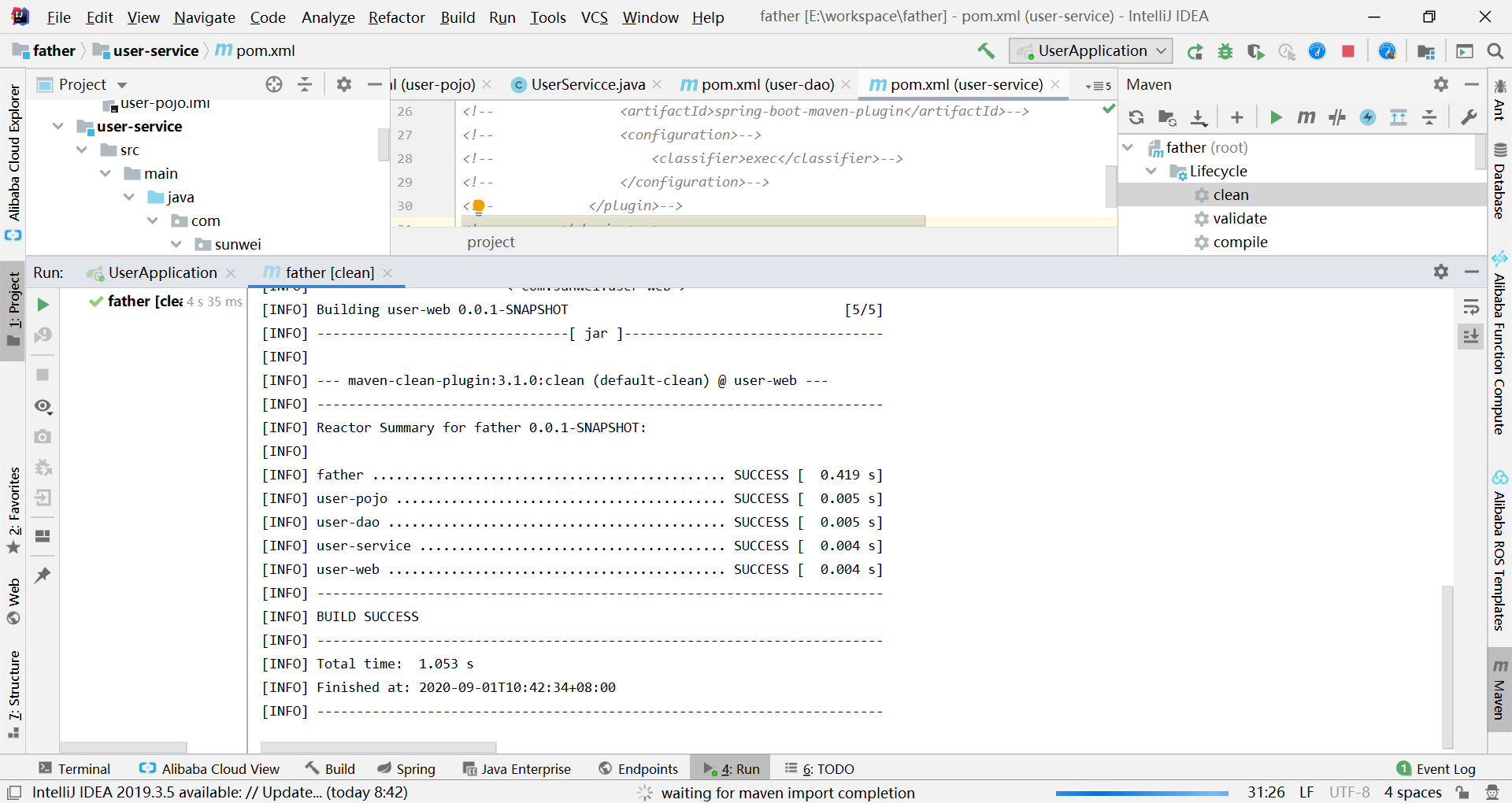Toggle read-only lock in status bar
Image resolution: width=1512 pixels, height=803 pixels.
pos(1462,792)
